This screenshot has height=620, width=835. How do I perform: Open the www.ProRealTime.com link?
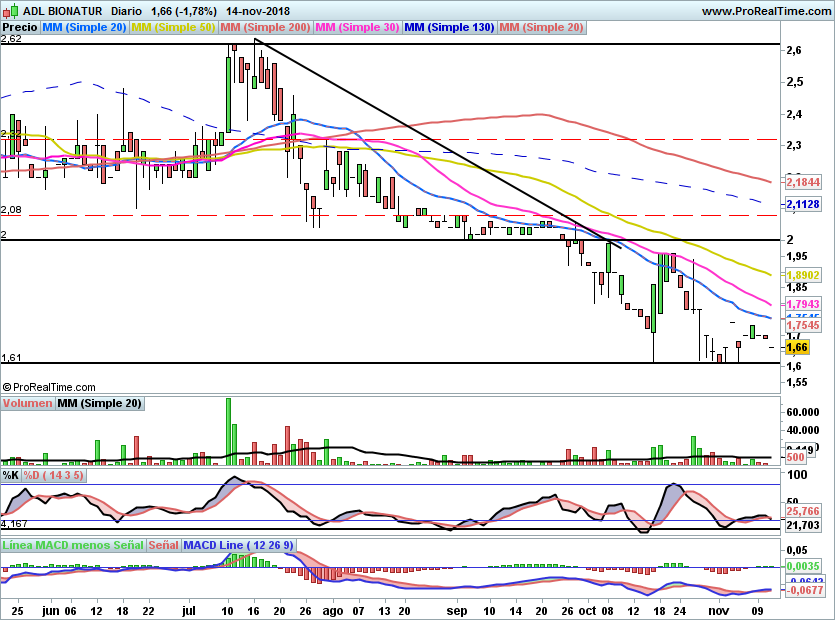pyautogui.click(x=766, y=11)
